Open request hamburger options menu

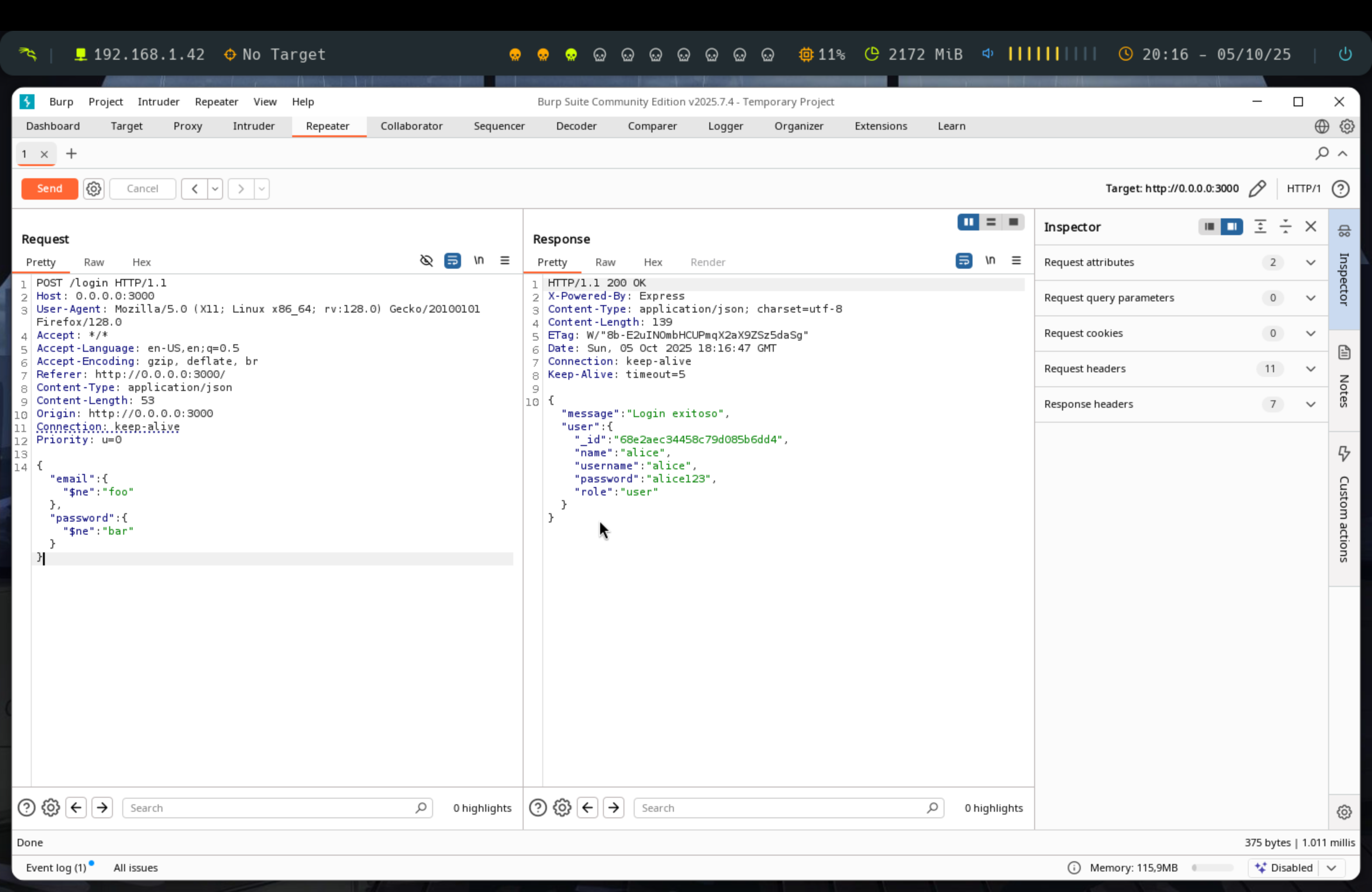coord(505,260)
